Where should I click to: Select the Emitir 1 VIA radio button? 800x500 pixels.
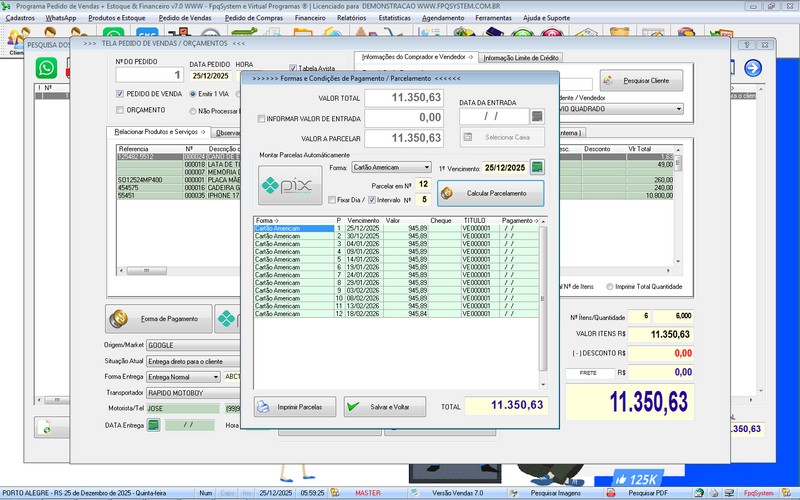click(x=192, y=94)
